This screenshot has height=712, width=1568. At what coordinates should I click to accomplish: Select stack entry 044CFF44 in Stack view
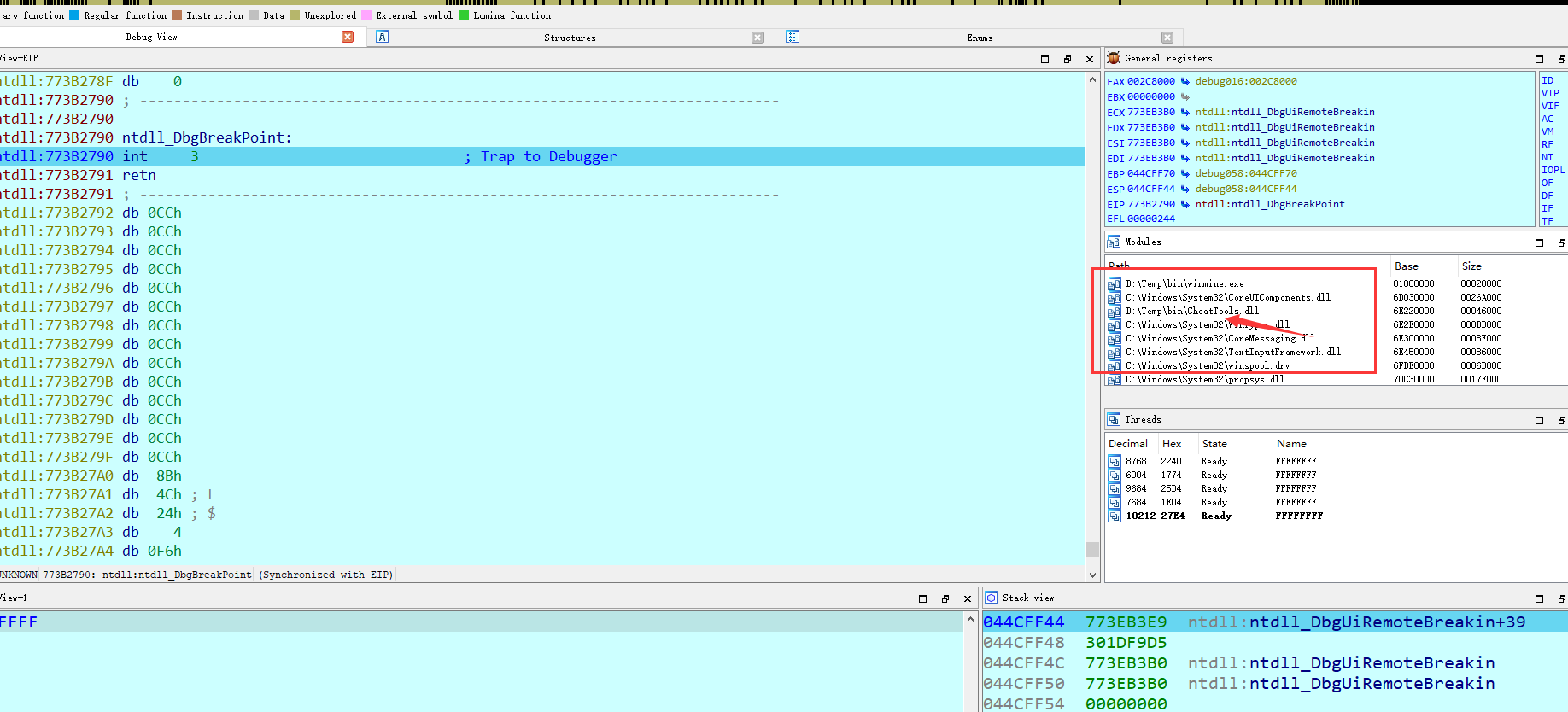(x=1274, y=622)
